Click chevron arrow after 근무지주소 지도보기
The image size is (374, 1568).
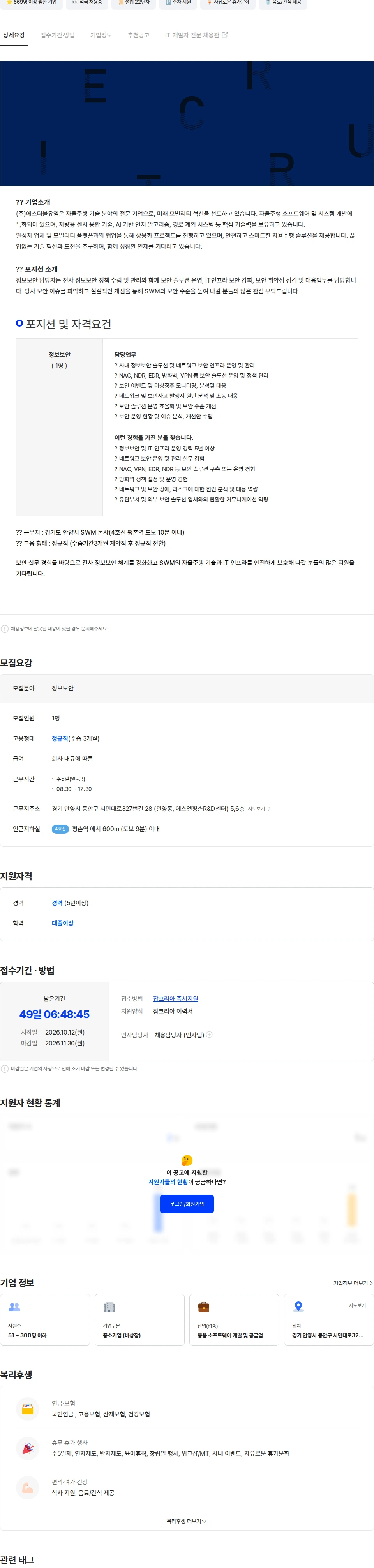coord(270,809)
